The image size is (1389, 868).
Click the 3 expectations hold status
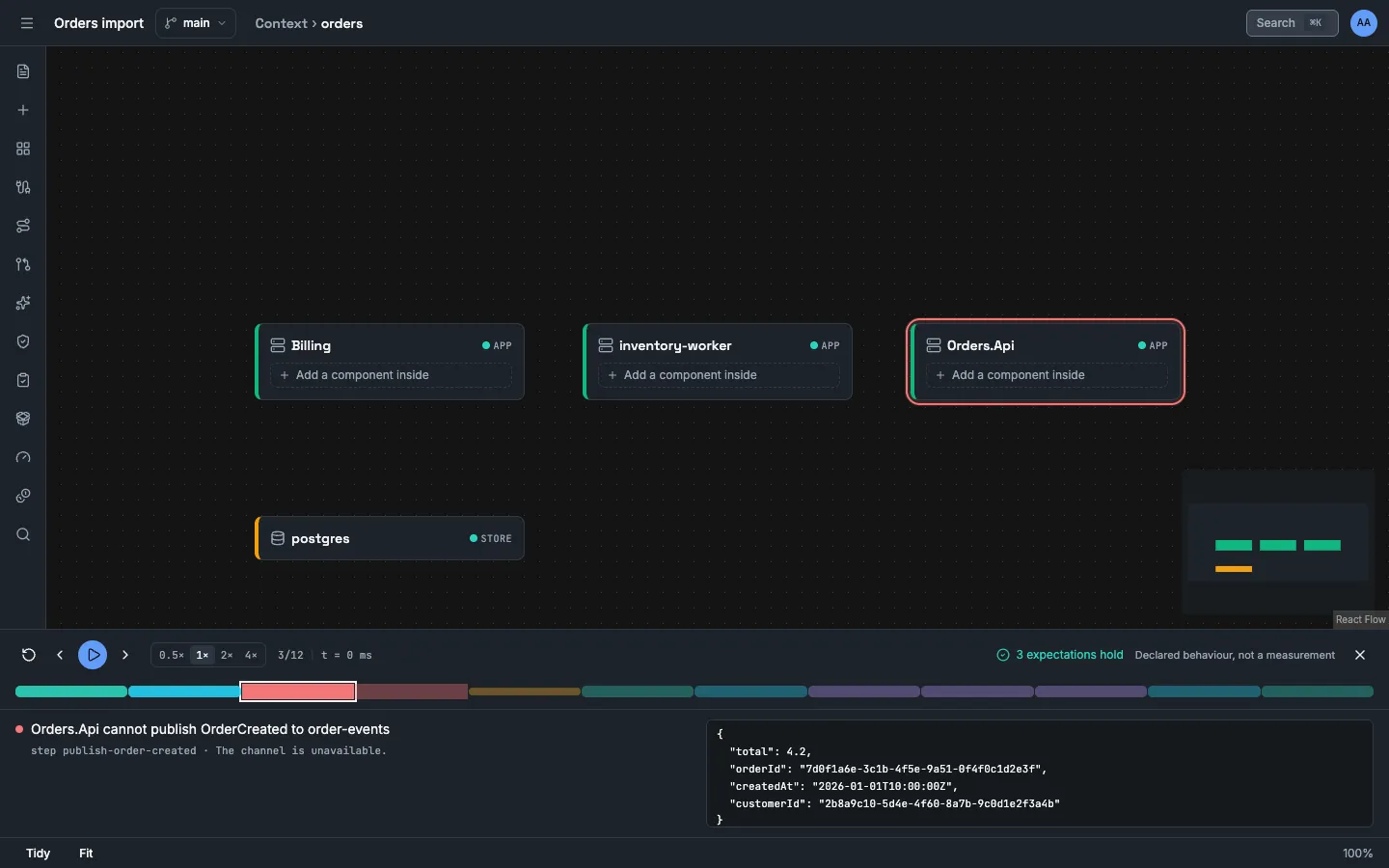click(x=1060, y=655)
